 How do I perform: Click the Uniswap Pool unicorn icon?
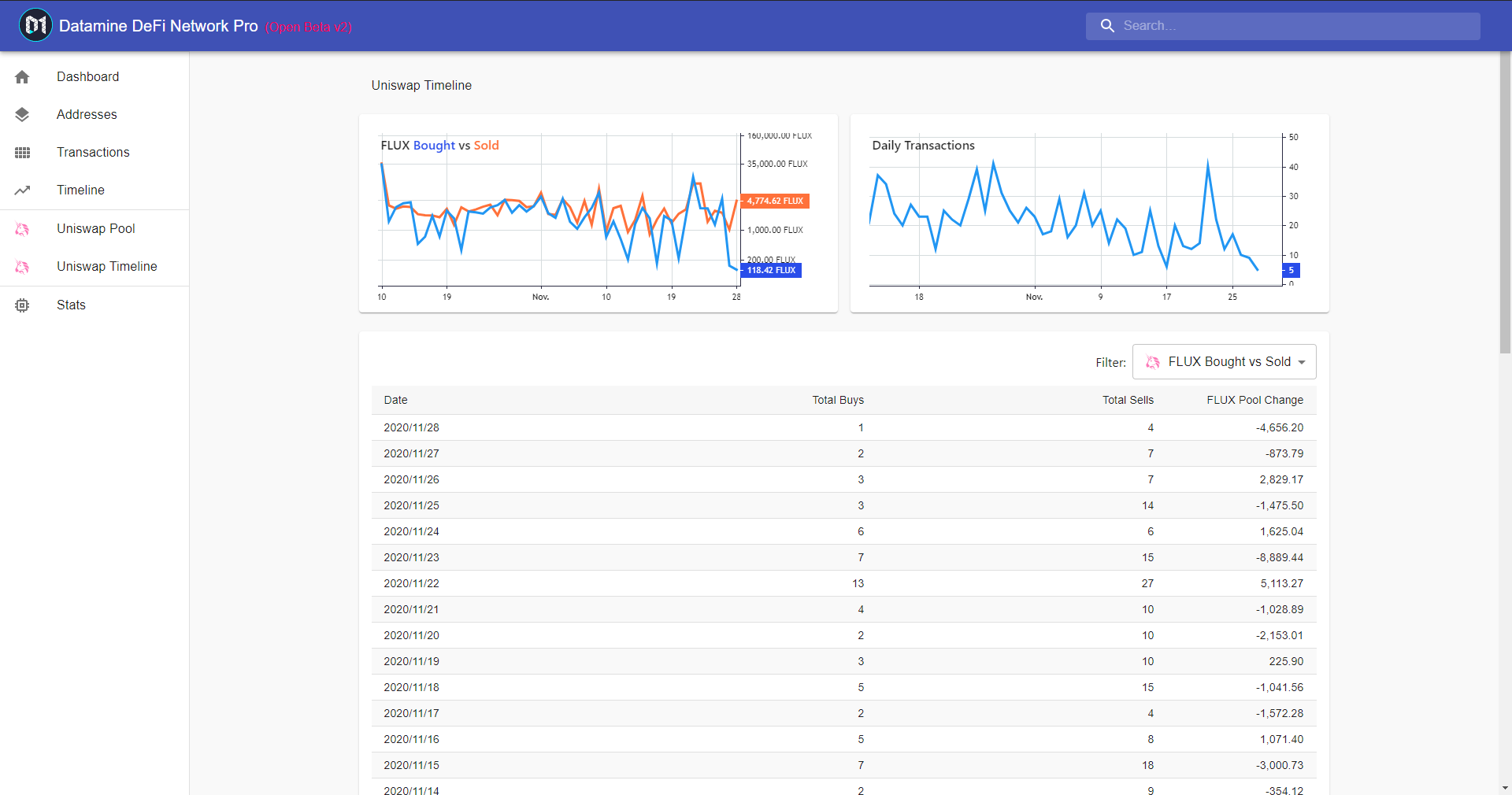[22, 229]
